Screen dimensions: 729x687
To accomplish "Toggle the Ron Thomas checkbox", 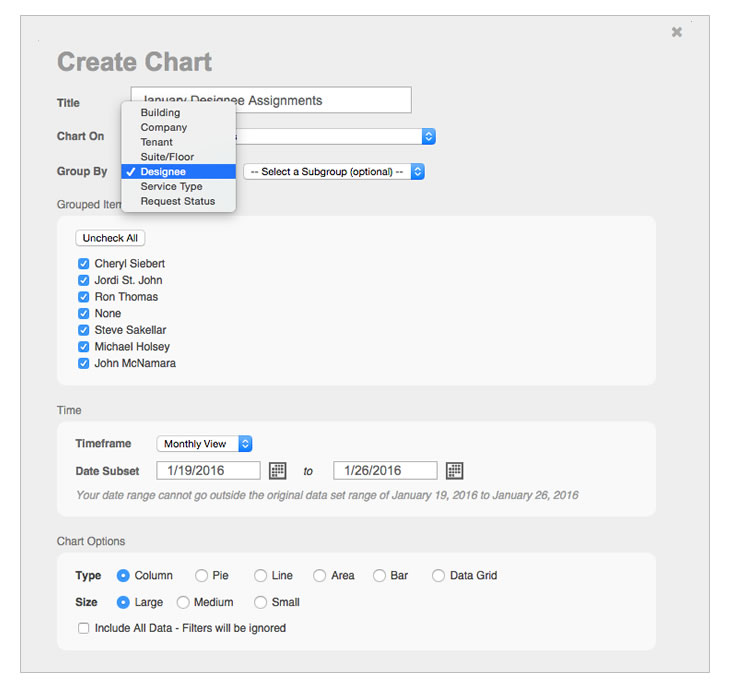I will point(84,297).
